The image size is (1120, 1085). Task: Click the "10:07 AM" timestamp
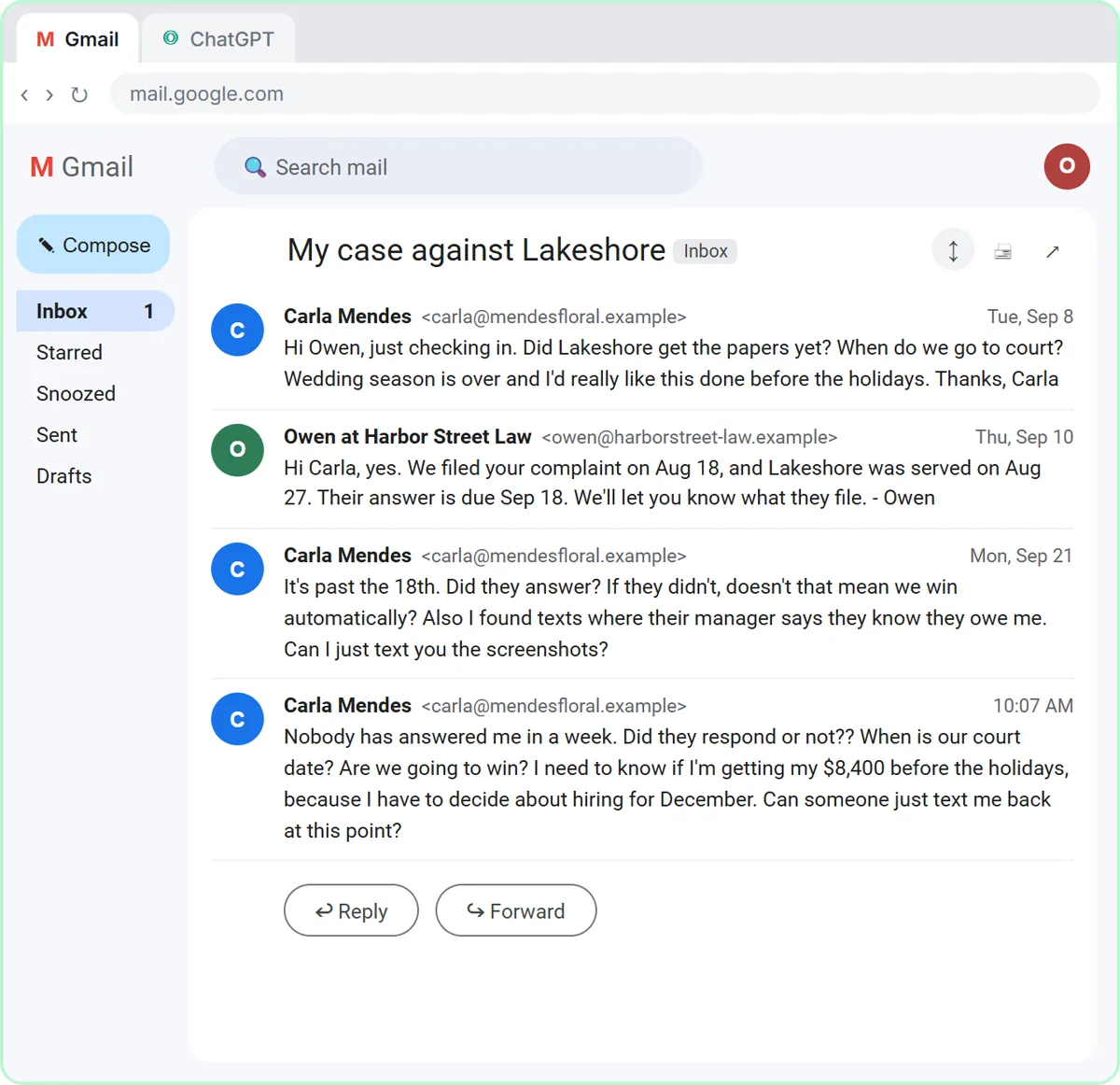pos(1033,706)
